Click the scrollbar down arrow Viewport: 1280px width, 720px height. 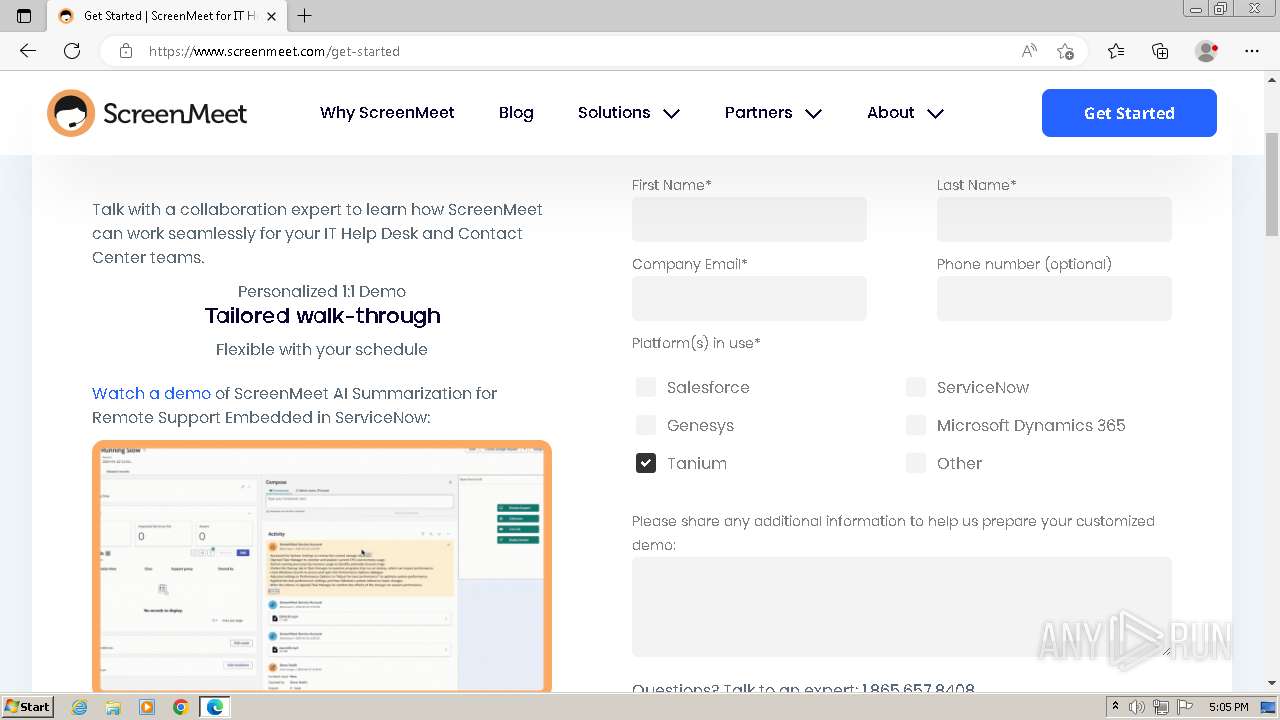[1272, 684]
